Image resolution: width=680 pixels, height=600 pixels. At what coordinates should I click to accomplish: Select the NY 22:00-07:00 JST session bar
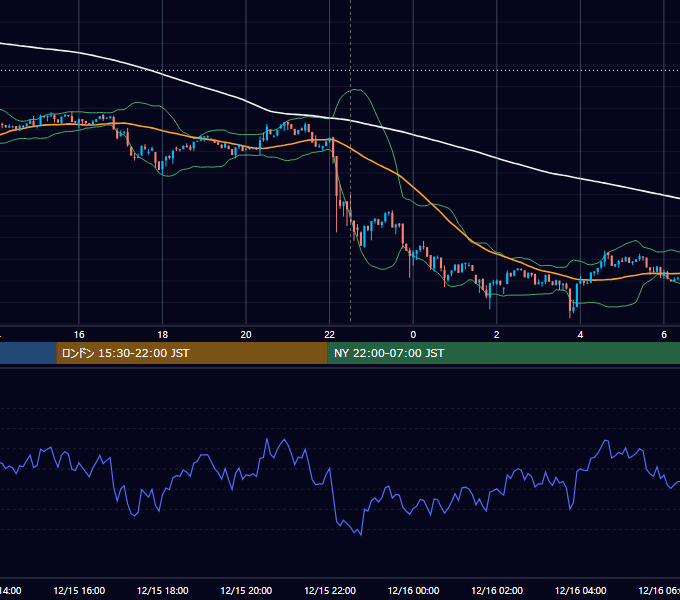503,353
